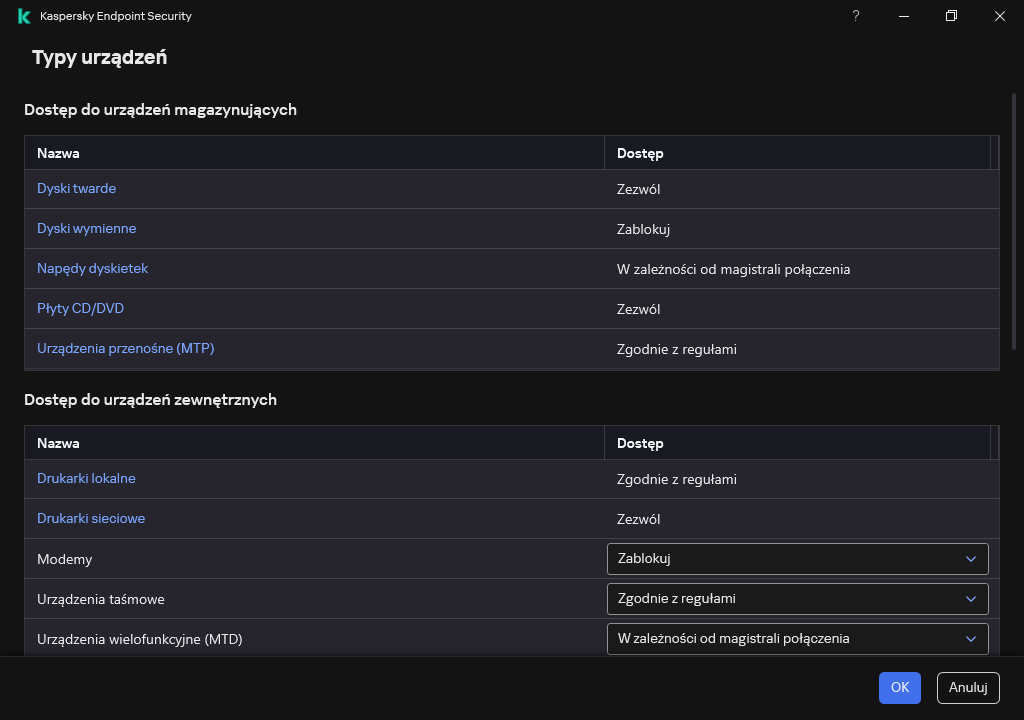This screenshot has height=720, width=1024.
Task: Open Drukarki sieciowe settings
Action: (x=91, y=519)
